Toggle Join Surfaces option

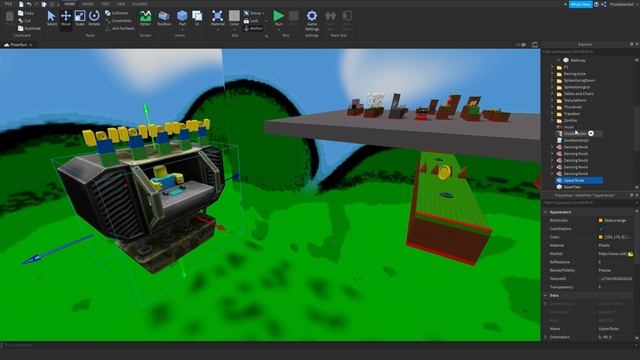(120, 28)
